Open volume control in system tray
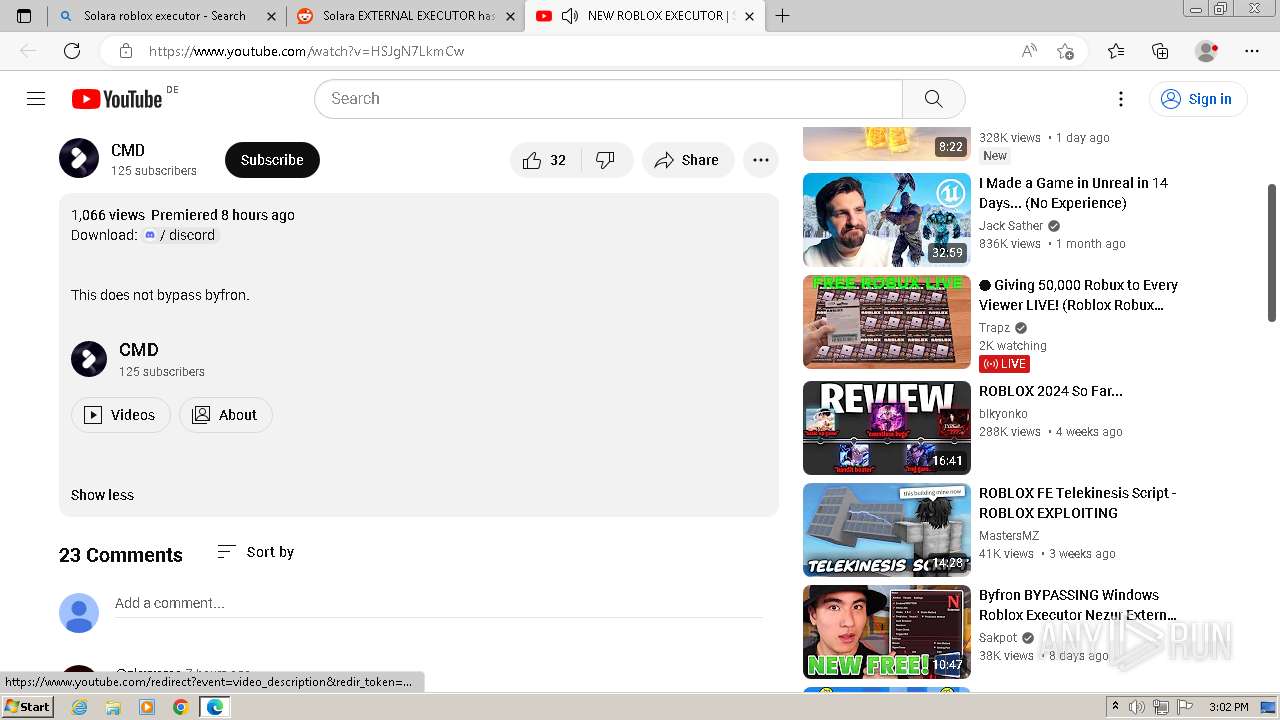This screenshot has height=720, width=1280. coord(1137,707)
